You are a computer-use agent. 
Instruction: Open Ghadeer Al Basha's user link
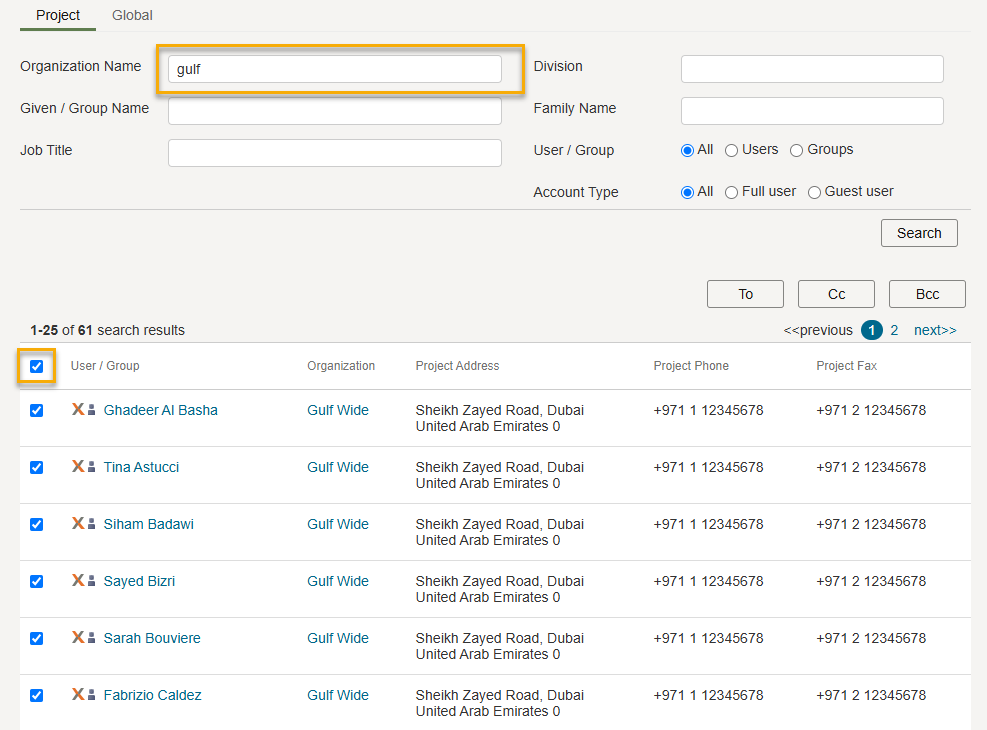coord(160,410)
